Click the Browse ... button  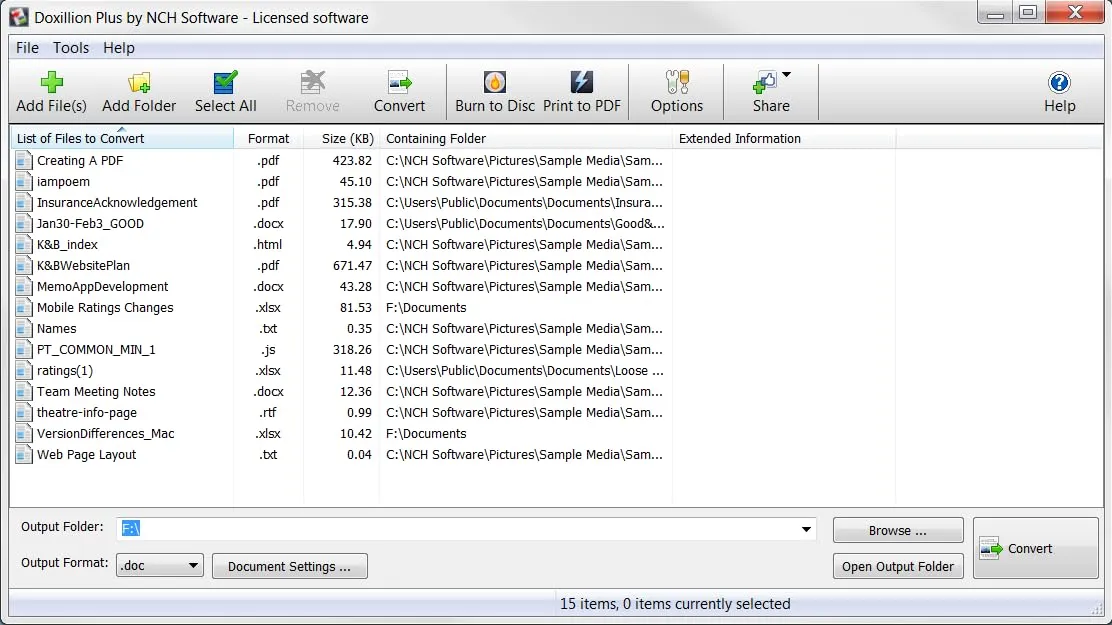897,530
